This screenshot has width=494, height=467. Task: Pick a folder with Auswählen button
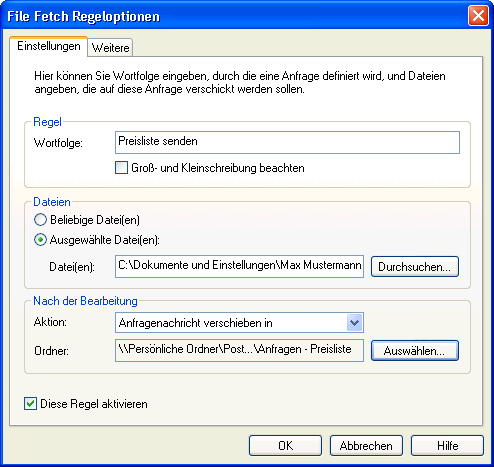(x=415, y=351)
